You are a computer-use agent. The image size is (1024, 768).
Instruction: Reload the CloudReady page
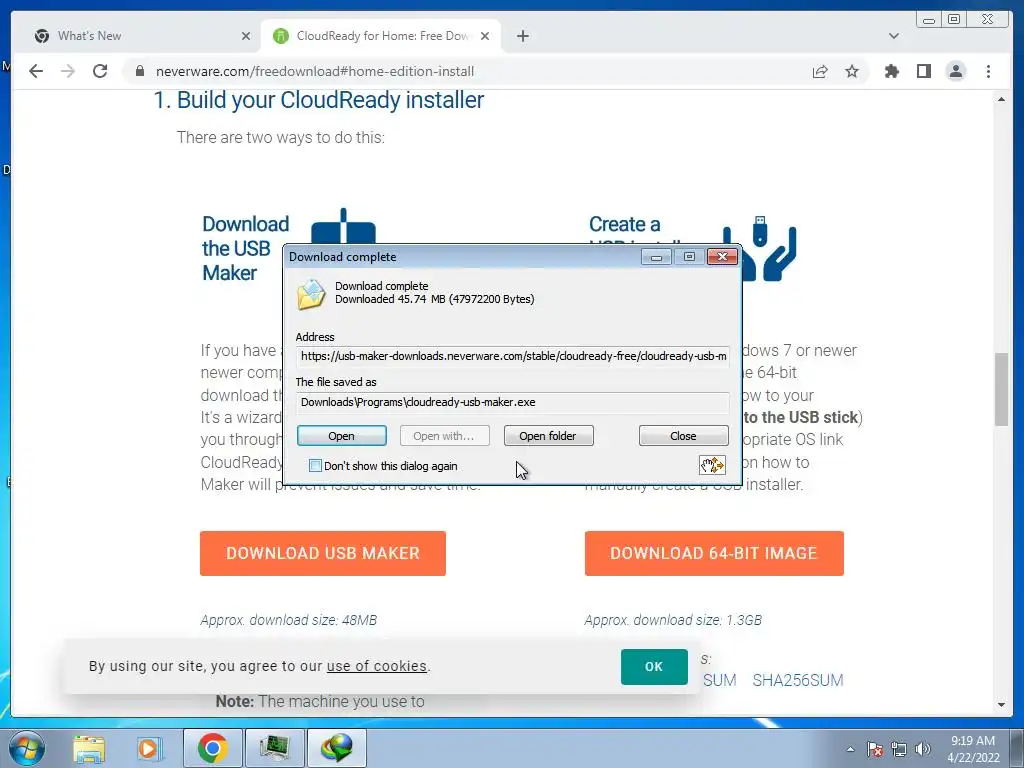coord(100,71)
